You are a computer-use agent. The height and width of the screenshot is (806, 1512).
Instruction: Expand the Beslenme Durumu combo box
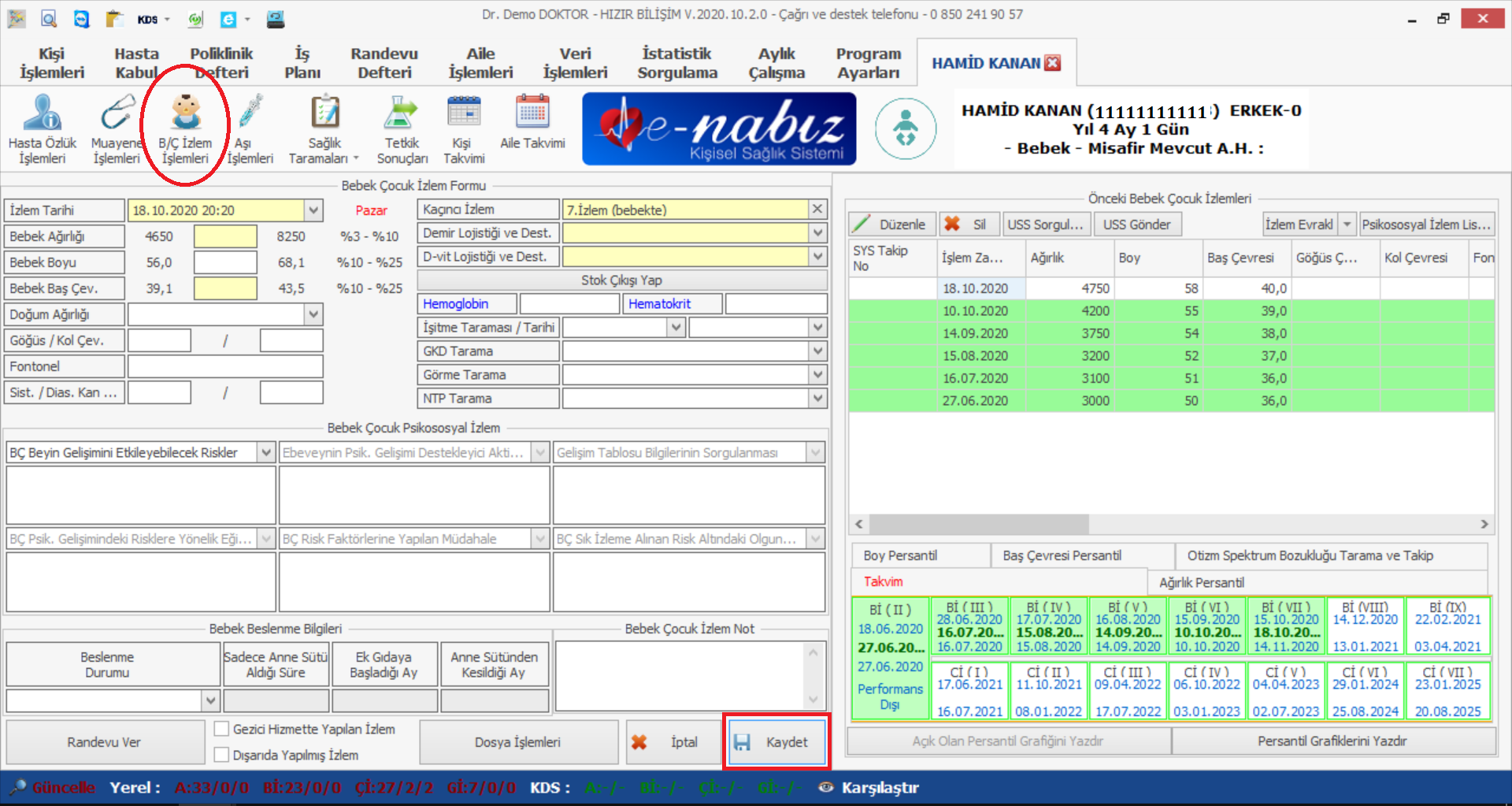click(210, 700)
